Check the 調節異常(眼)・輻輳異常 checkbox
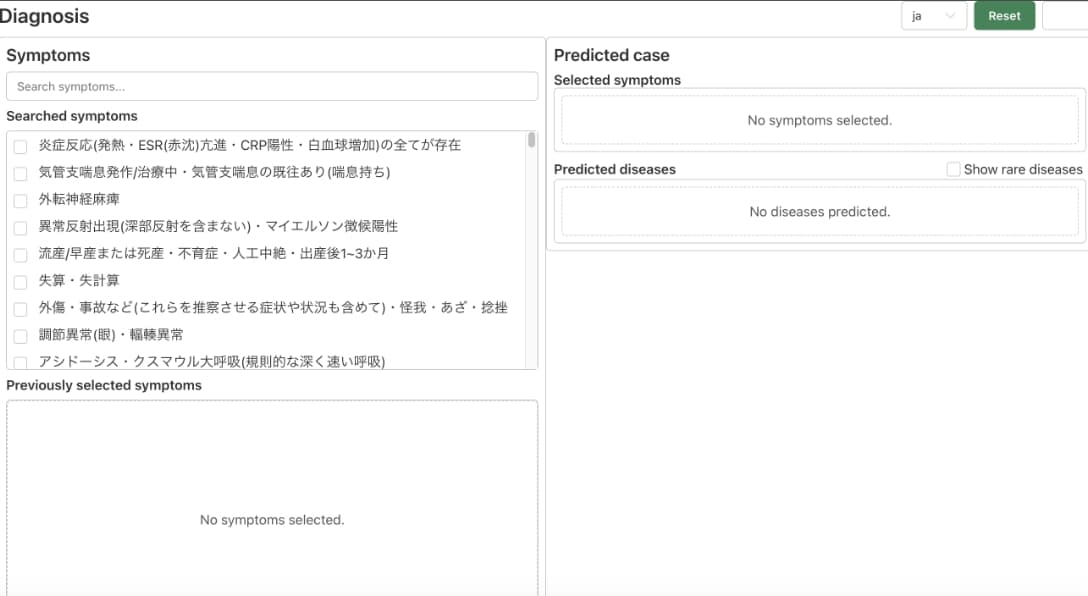Image resolution: width=1088 pixels, height=596 pixels. pyautogui.click(x=20, y=335)
